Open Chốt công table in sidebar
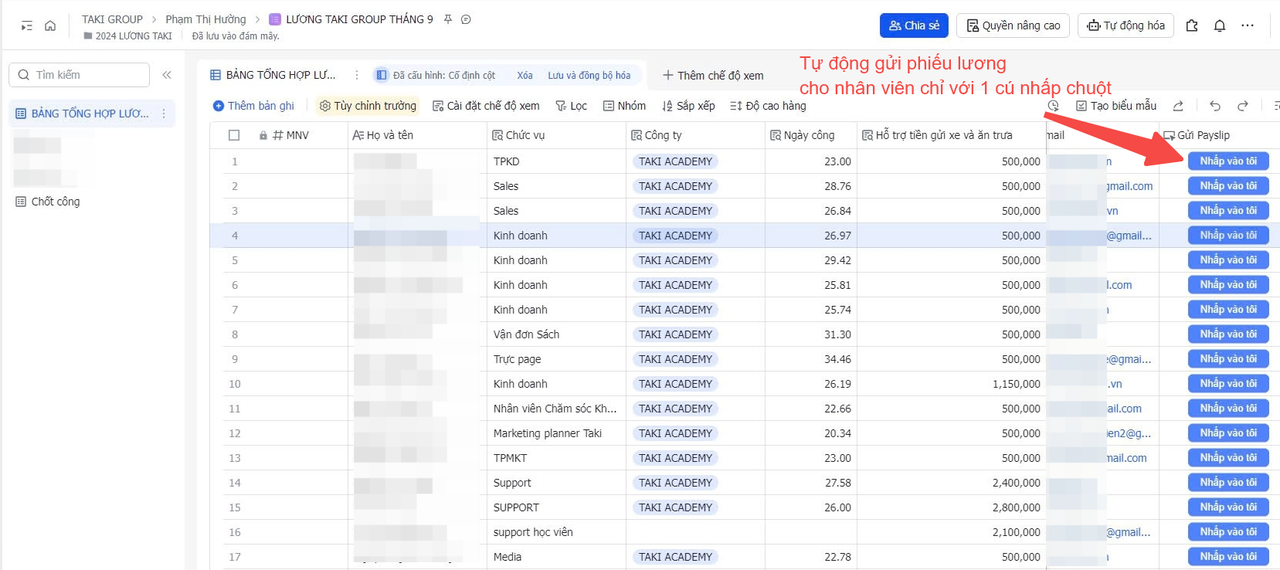1280x570 pixels. coord(55,202)
